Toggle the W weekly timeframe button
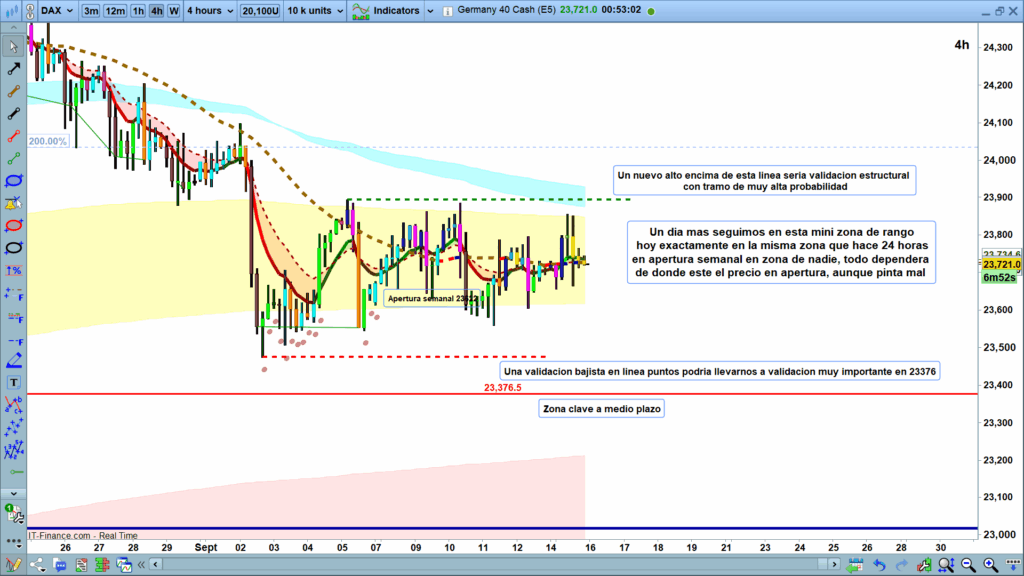 point(174,11)
